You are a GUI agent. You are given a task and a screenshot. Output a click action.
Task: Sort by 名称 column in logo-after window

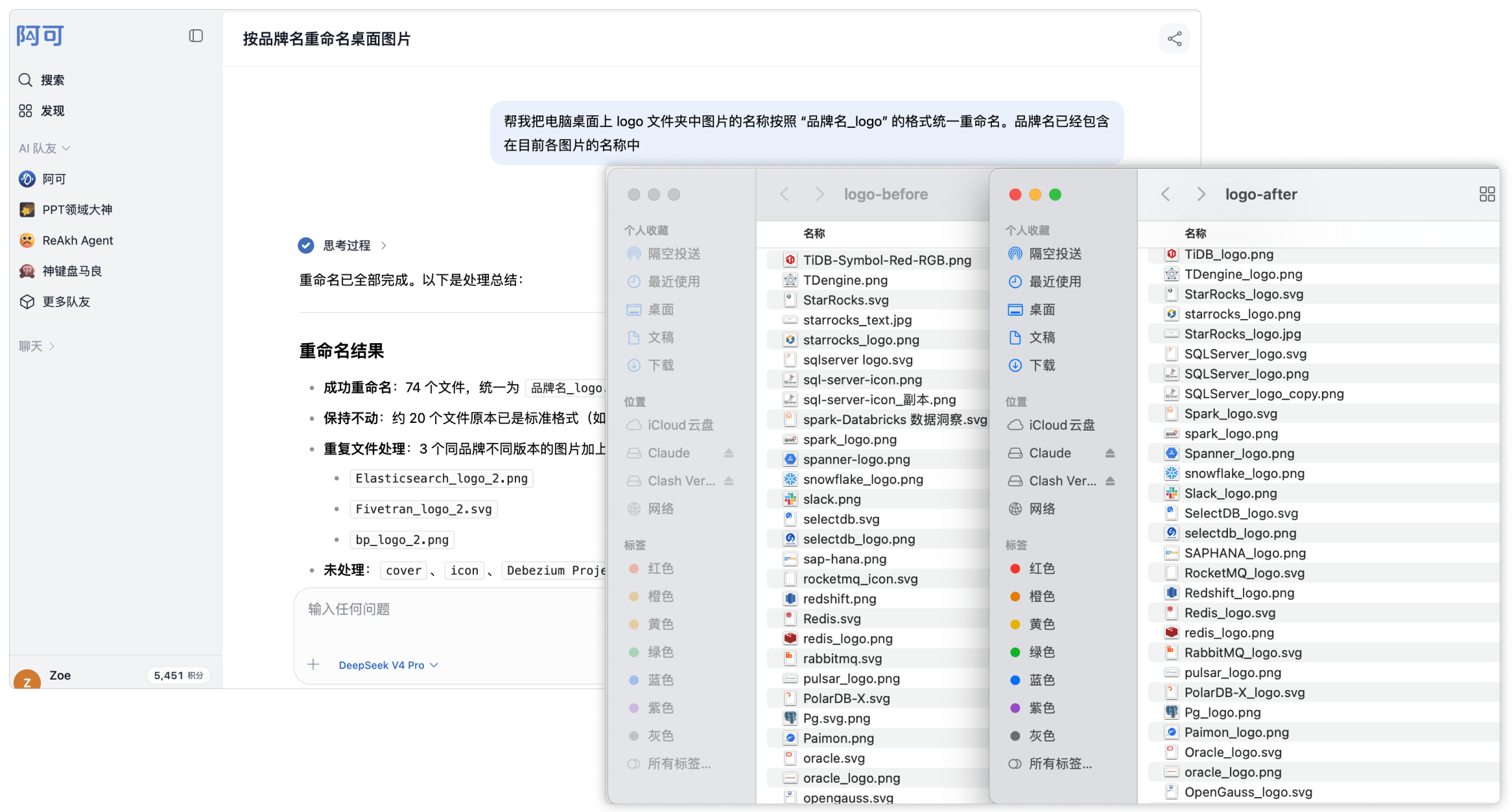point(1195,233)
